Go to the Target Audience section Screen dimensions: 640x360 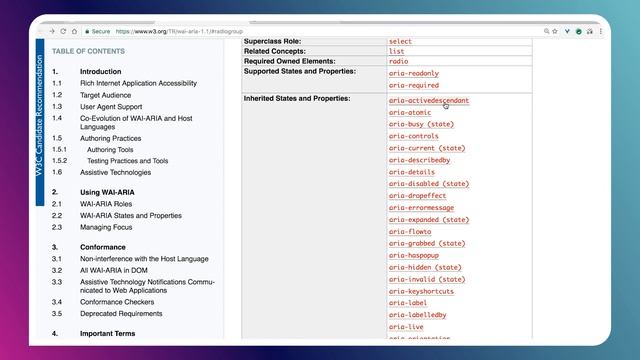pos(105,95)
